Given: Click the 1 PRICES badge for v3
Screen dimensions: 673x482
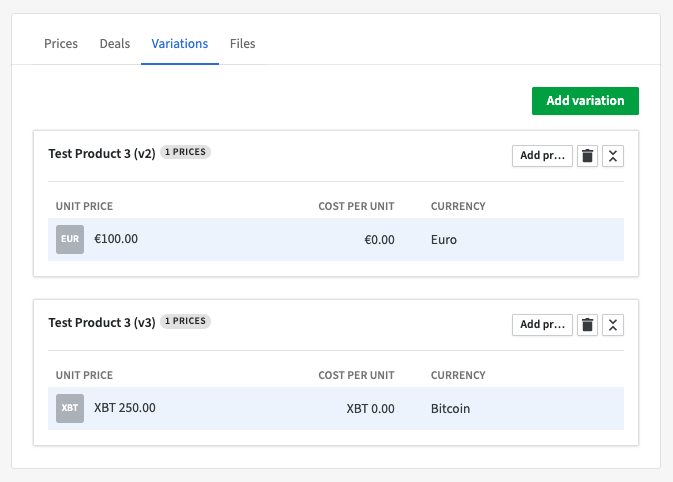Looking at the screenshot, I should tap(185, 321).
